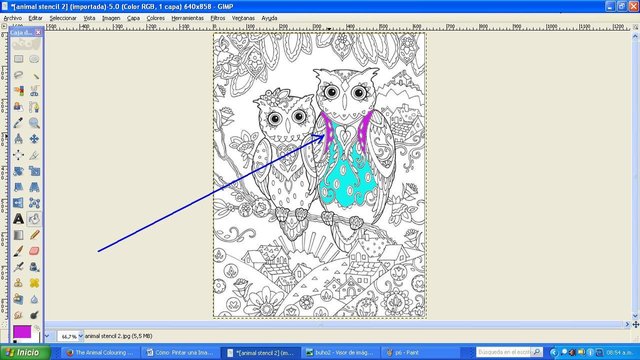
Task: Select the Text tool
Action: pos(18,219)
